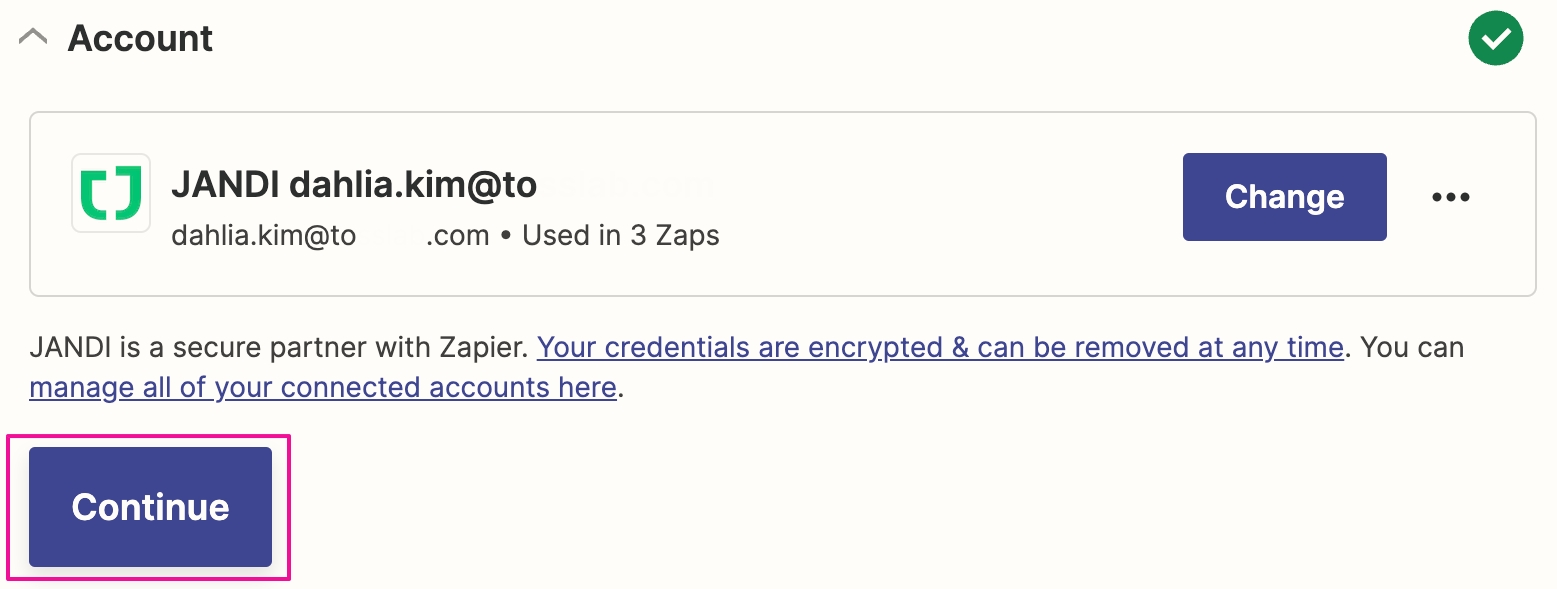
Task: Click the dahlia.kim@to email subtext
Action: coord(263,236)
